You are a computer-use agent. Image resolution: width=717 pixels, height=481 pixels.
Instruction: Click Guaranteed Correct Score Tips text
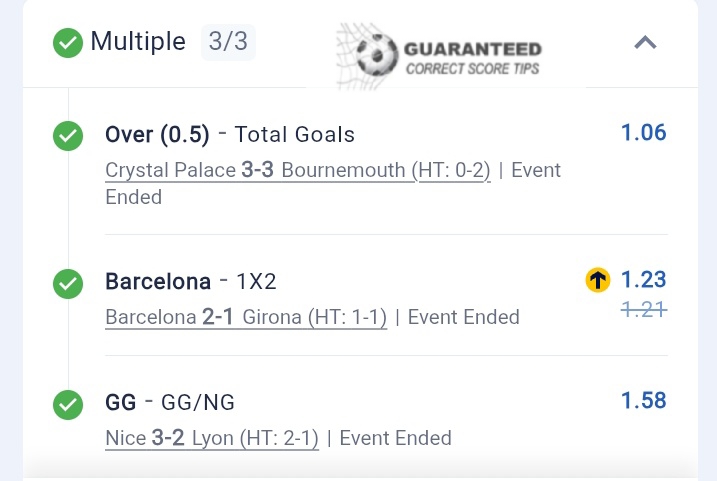click(x=473, y=58)
